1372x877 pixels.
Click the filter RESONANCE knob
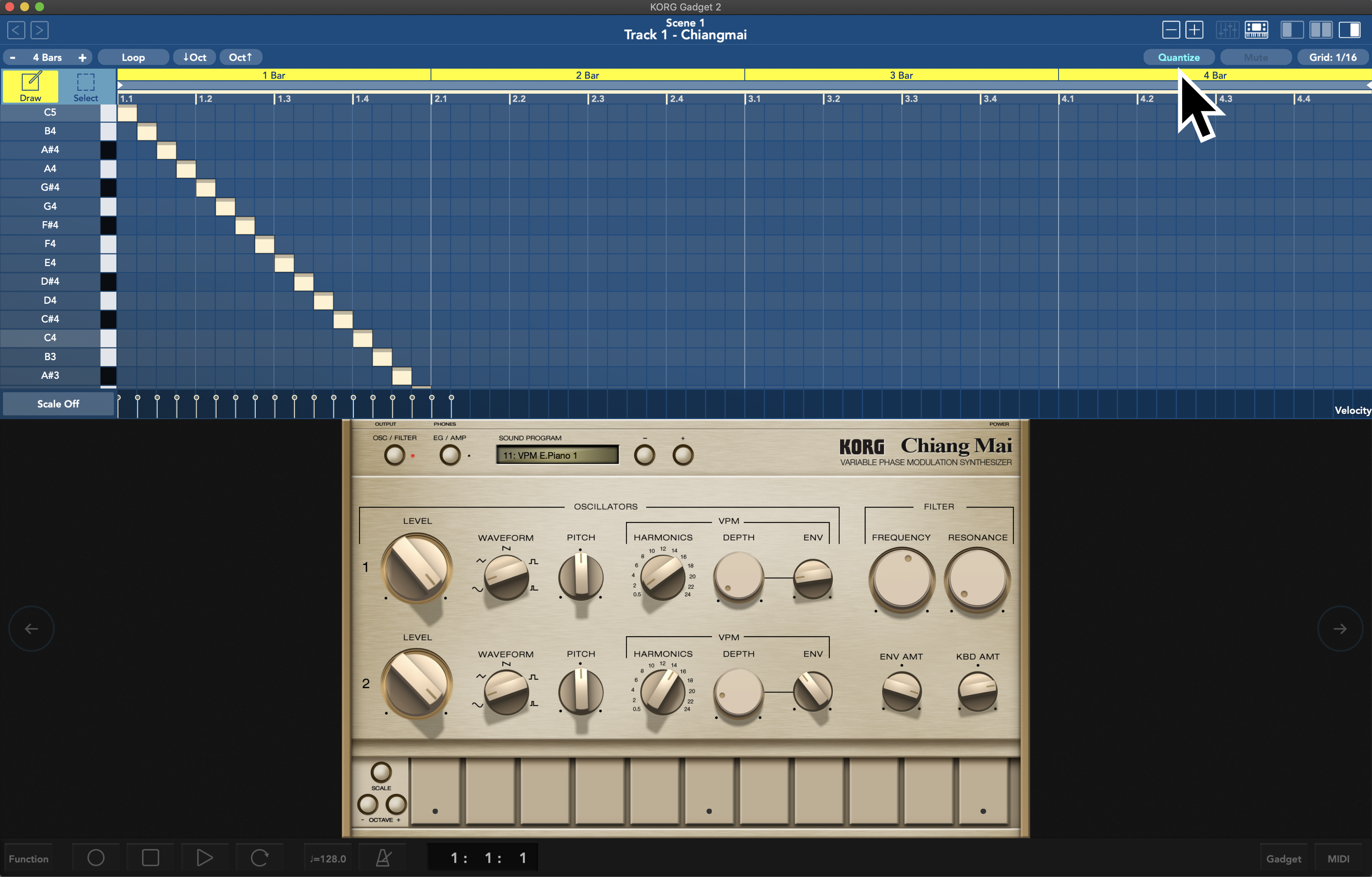point(977,580)
